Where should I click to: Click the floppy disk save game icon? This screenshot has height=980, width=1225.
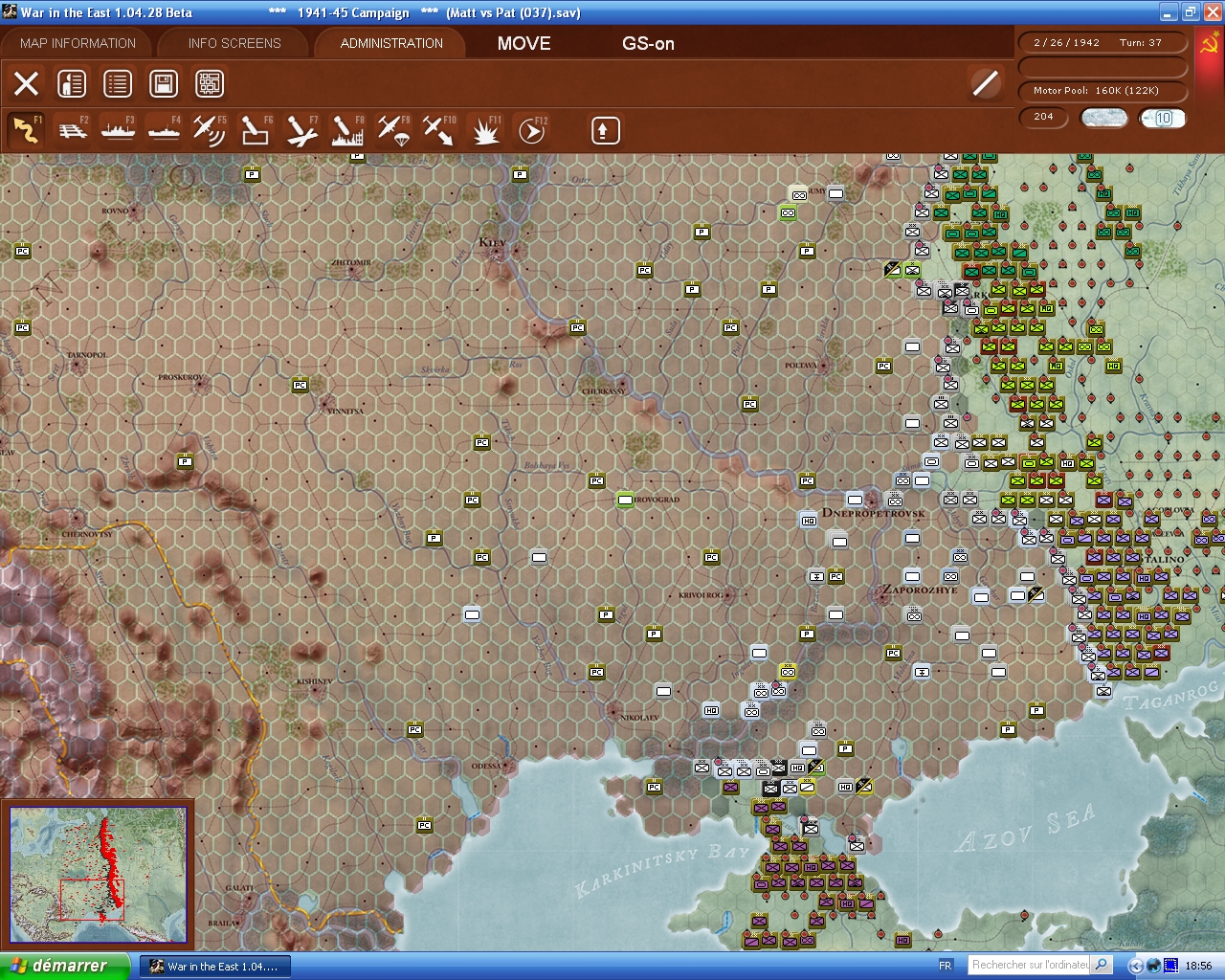tap(164, 83)
